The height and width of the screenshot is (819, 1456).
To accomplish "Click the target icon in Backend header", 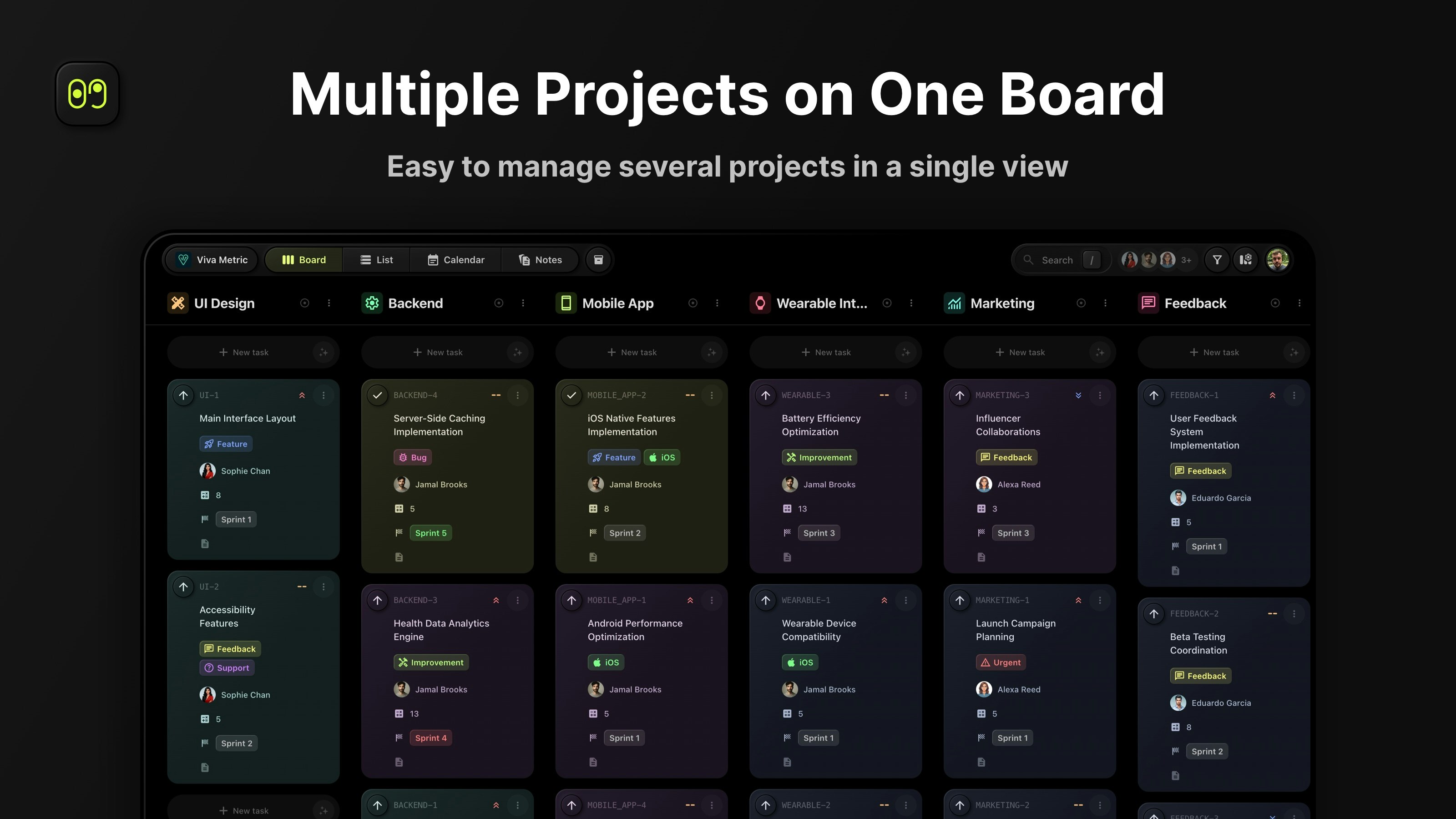I will pyautogui.click(x=499, y=303).
